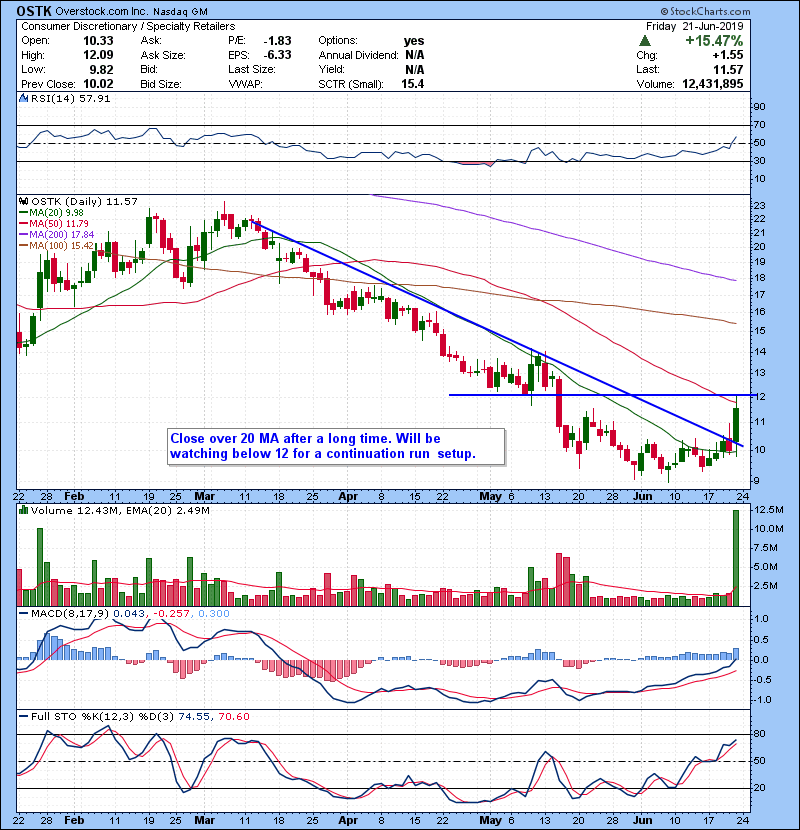The height and width of the screenshot is (830, 800).
Task: Click the green up-triangle change icon
Action: click(x=644, y=41)
